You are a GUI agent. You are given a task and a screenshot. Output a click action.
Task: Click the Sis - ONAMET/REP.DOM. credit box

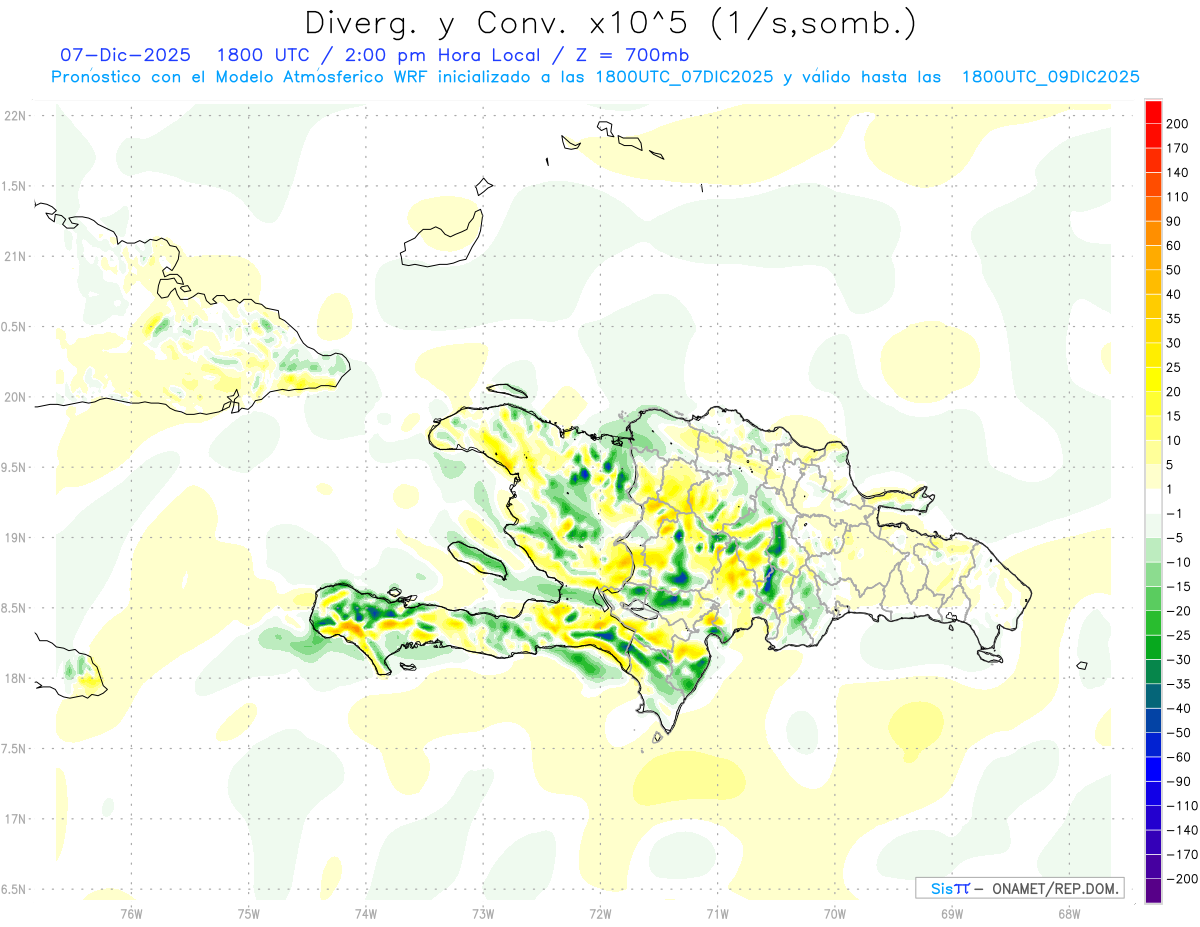(1020, 888)
